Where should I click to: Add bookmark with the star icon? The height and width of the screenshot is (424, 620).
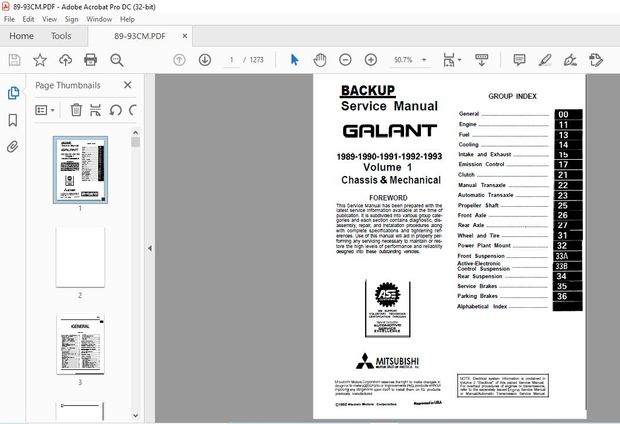tap(40, 60)
